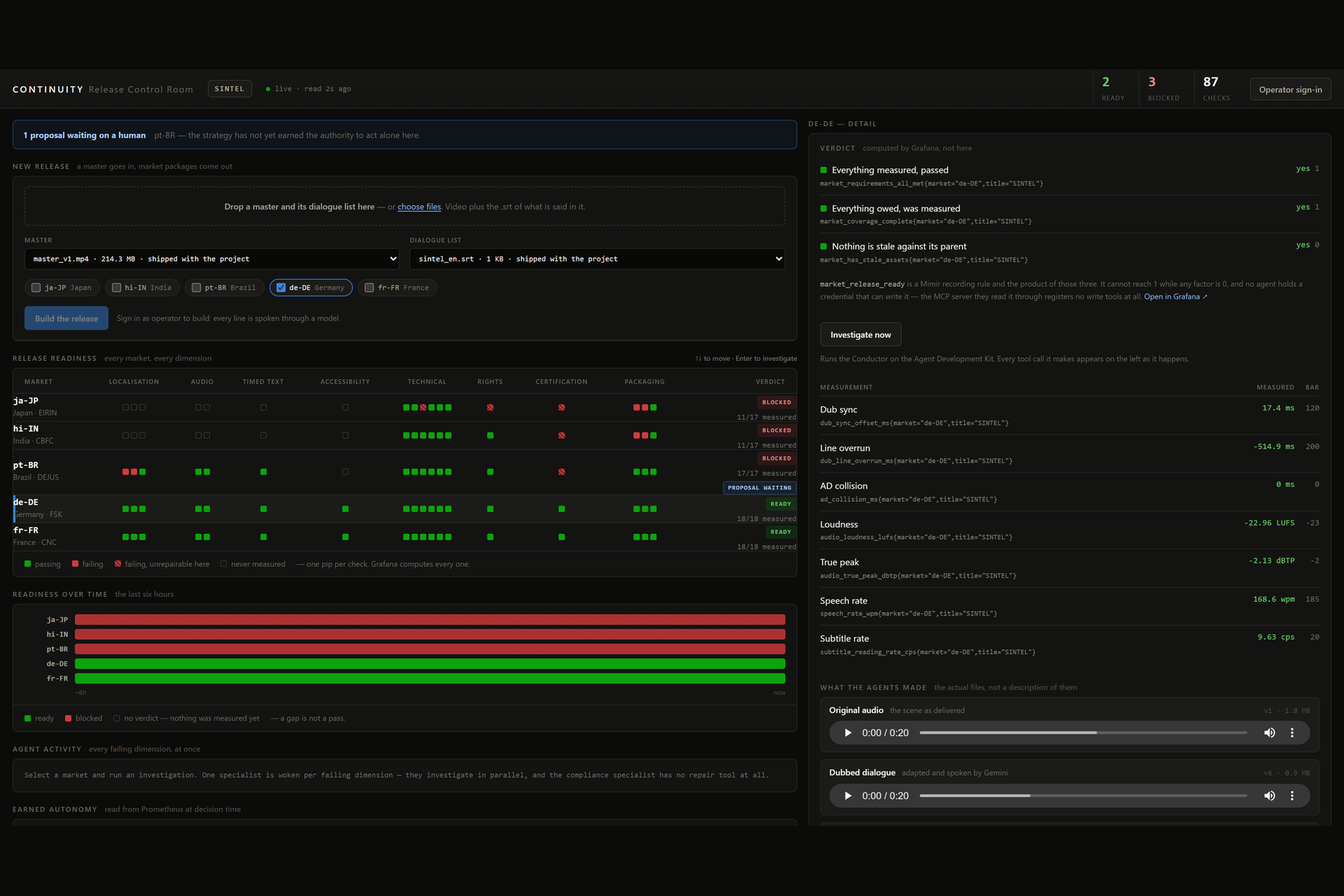Enable the ja-JP Japan market checkbox
The height and width of the screenshot is (896, 1344).
[36, 287]
